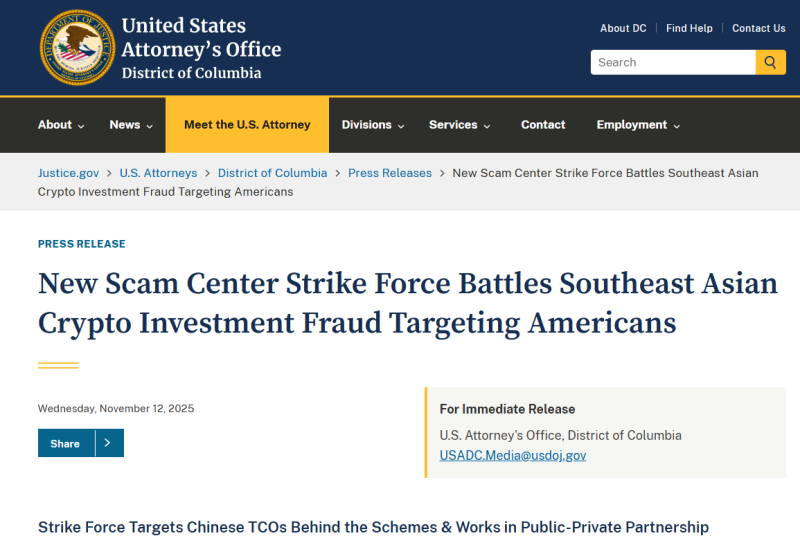Screen dimensions: 800x556
Task: Navigate to U.S. Attorneys breadcrumb
Action: point(158,173)
